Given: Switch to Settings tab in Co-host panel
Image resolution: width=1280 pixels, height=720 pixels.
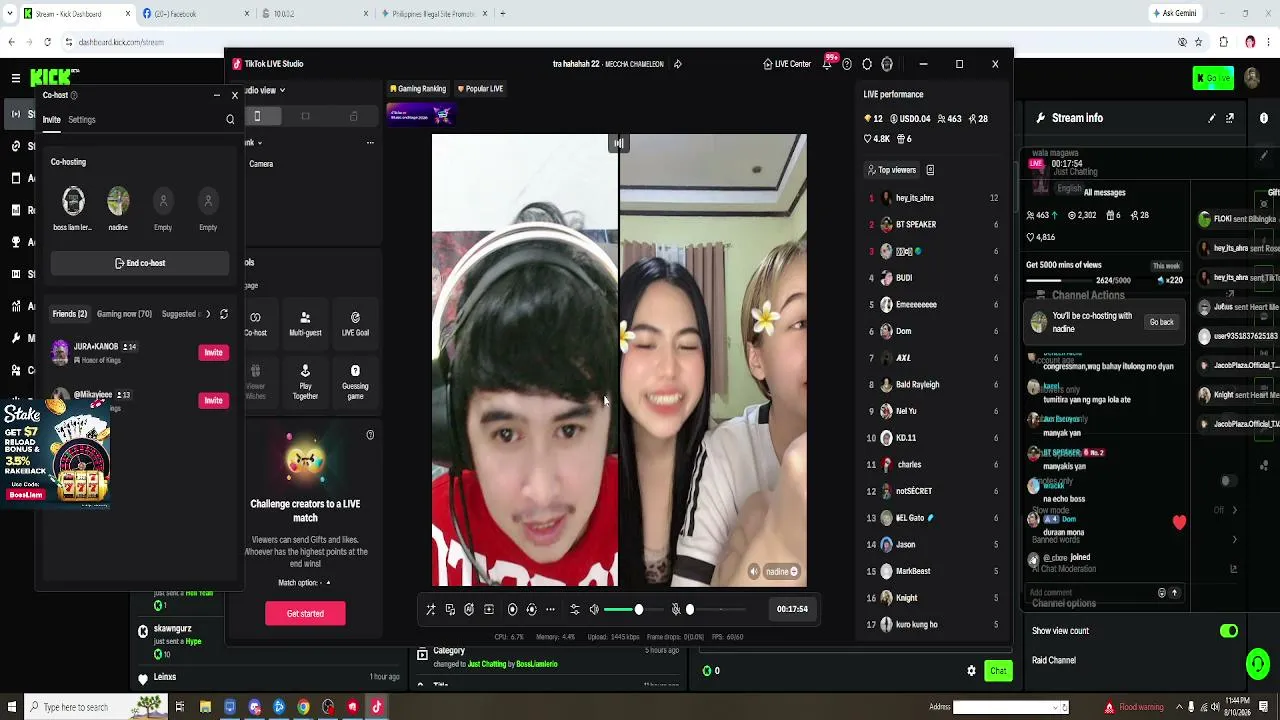Looking at the screenshot, I should (82, 120).
